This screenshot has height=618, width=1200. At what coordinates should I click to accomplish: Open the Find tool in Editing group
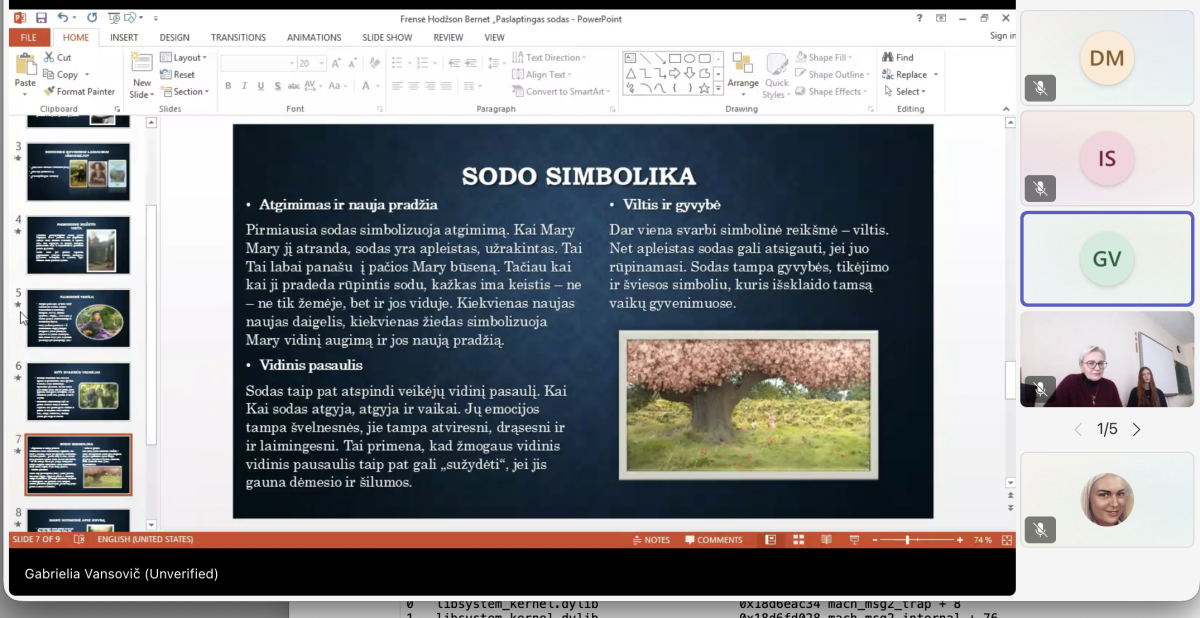898,57
